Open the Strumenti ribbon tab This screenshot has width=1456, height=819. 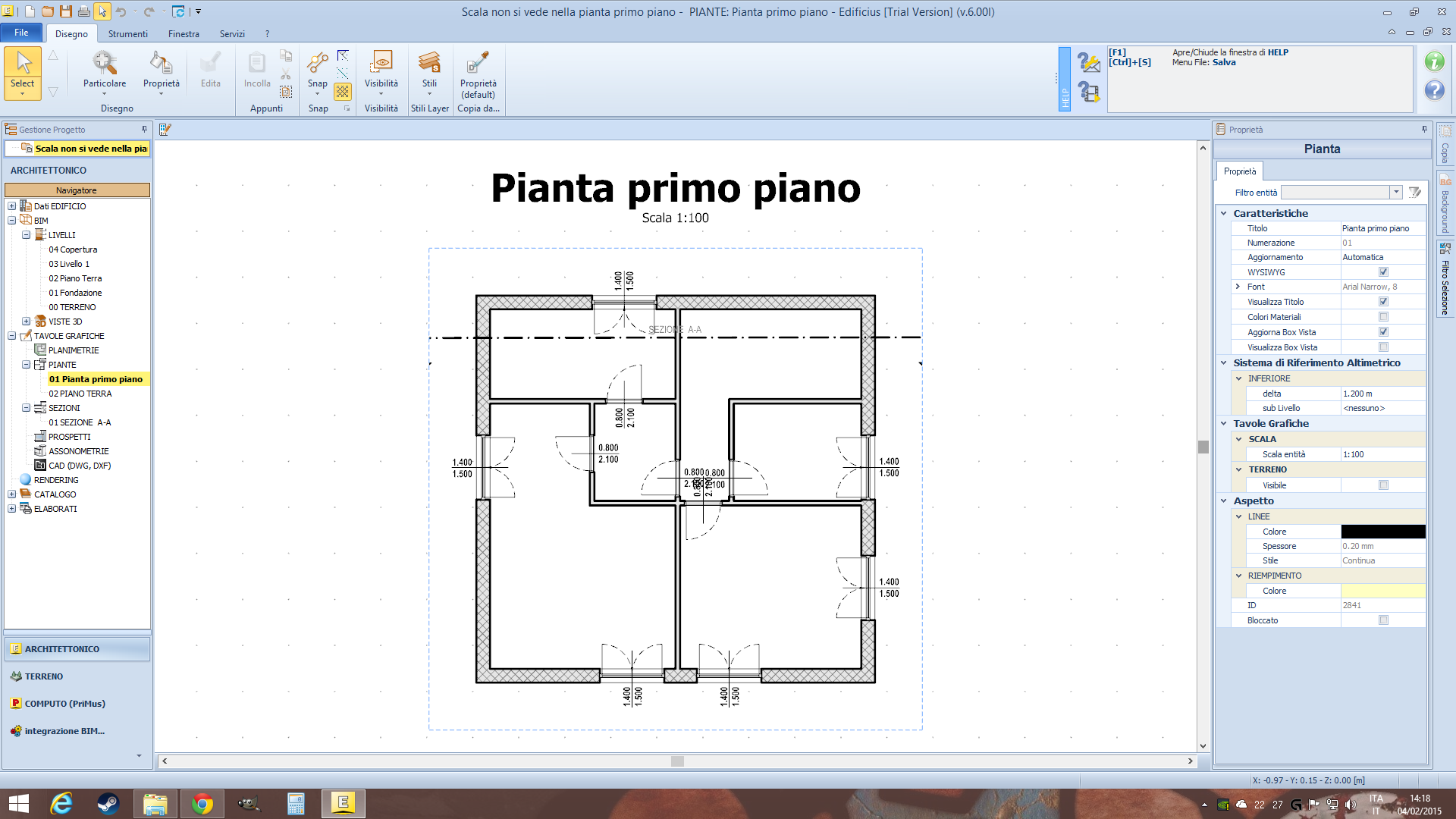127,34
